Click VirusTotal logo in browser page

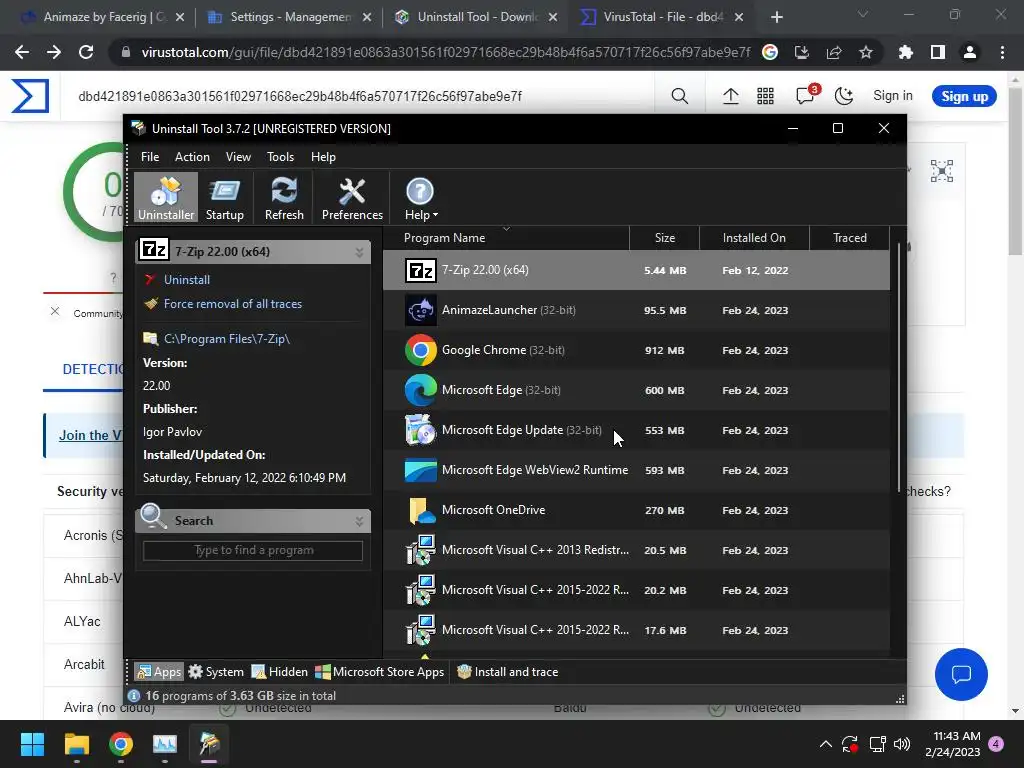coord(30,96)
